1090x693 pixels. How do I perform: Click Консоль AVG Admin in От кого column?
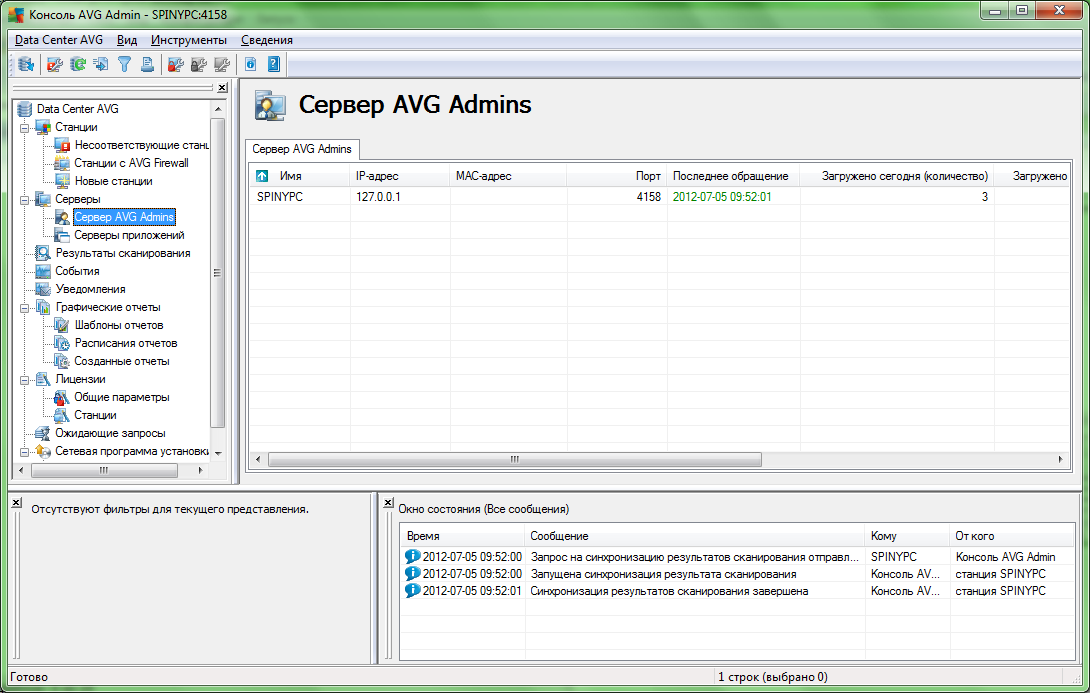tap(1005, 557)
